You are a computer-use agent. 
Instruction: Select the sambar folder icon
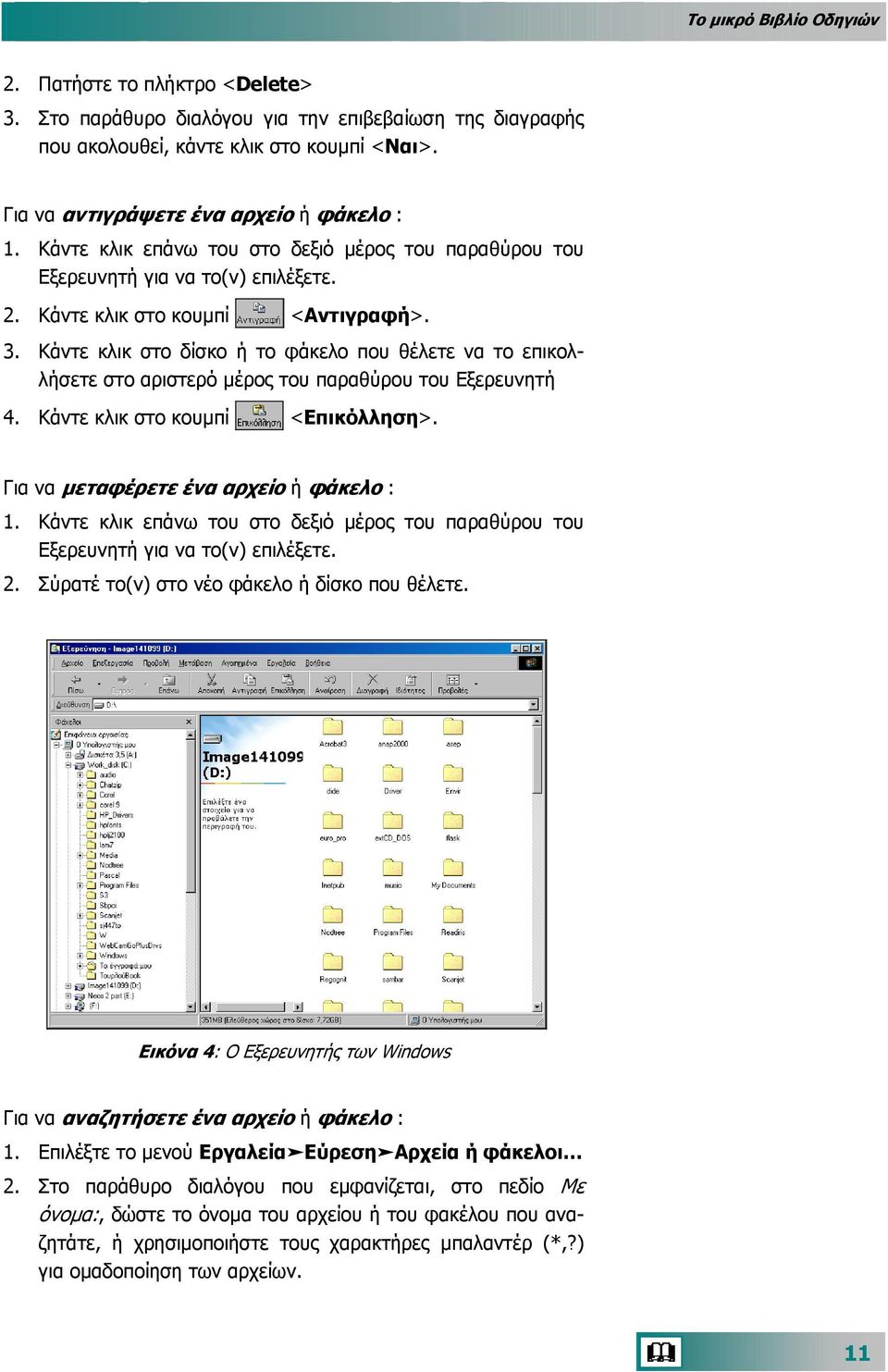pos(393,962)
